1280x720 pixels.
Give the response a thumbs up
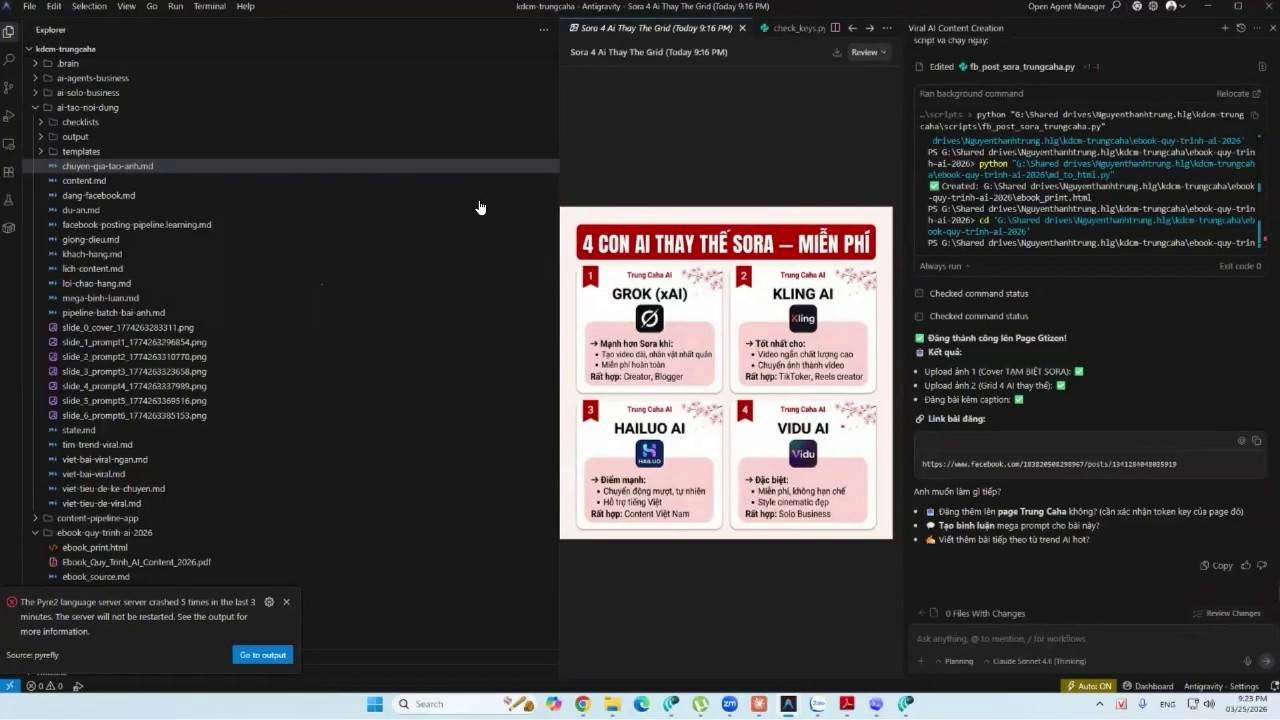click(x=1245, y=565)
